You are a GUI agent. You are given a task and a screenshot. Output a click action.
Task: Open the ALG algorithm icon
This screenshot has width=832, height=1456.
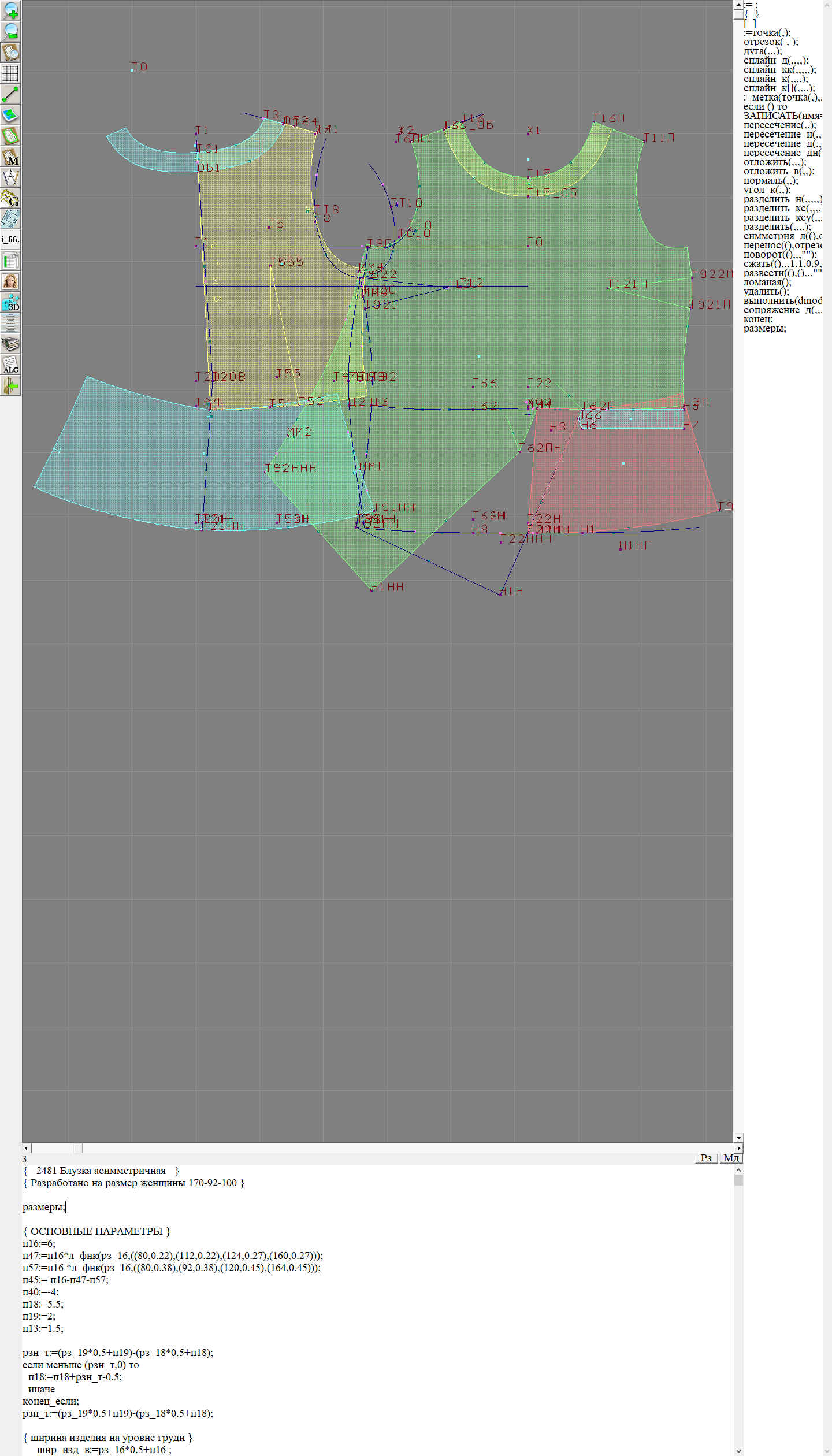10,365
